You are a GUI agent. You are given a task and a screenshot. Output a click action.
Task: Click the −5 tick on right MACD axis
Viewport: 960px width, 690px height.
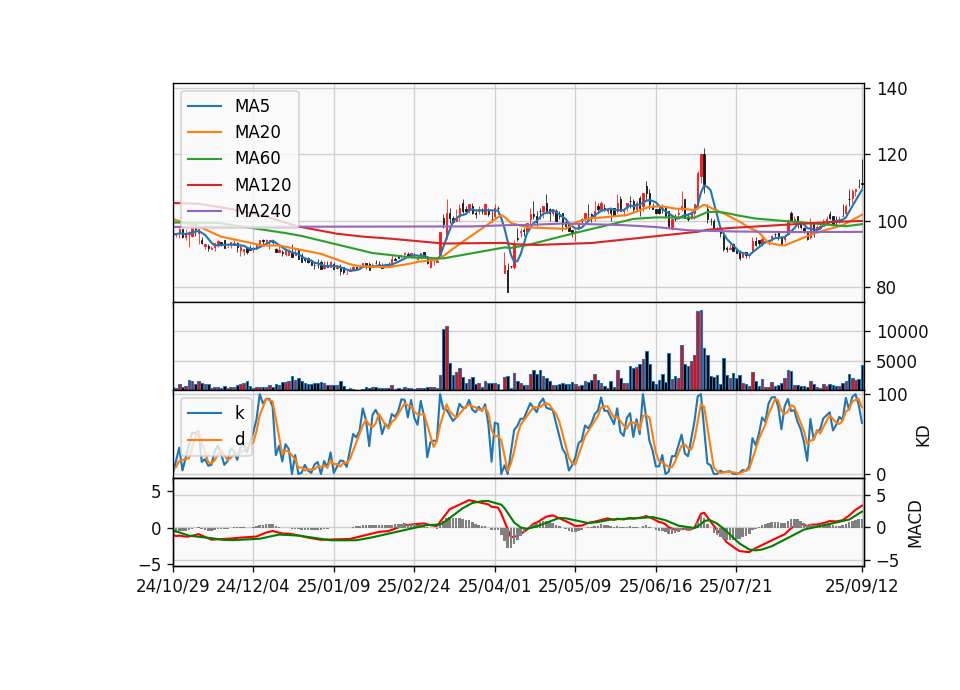coord(887,561)
